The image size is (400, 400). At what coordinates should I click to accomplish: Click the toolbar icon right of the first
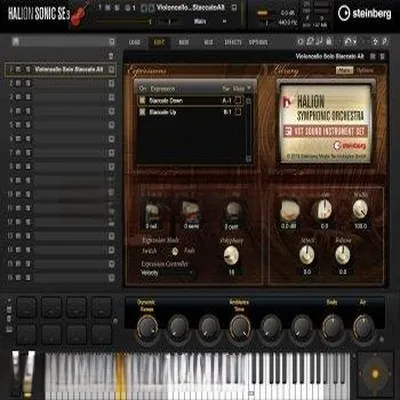(x=310, y=41)
